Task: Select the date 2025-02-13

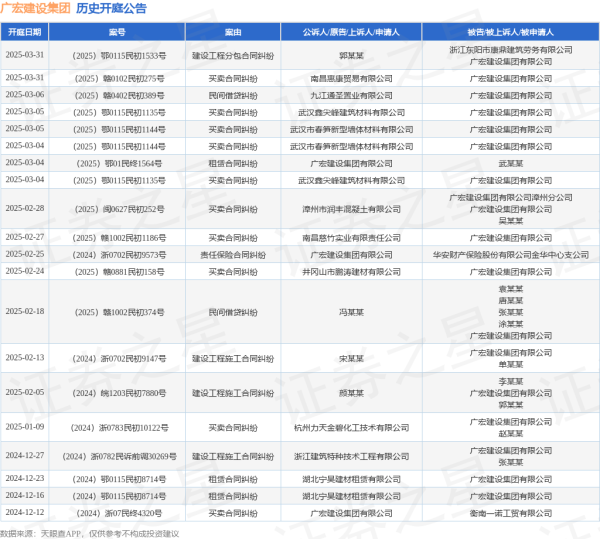Action: tap(24, 358)
